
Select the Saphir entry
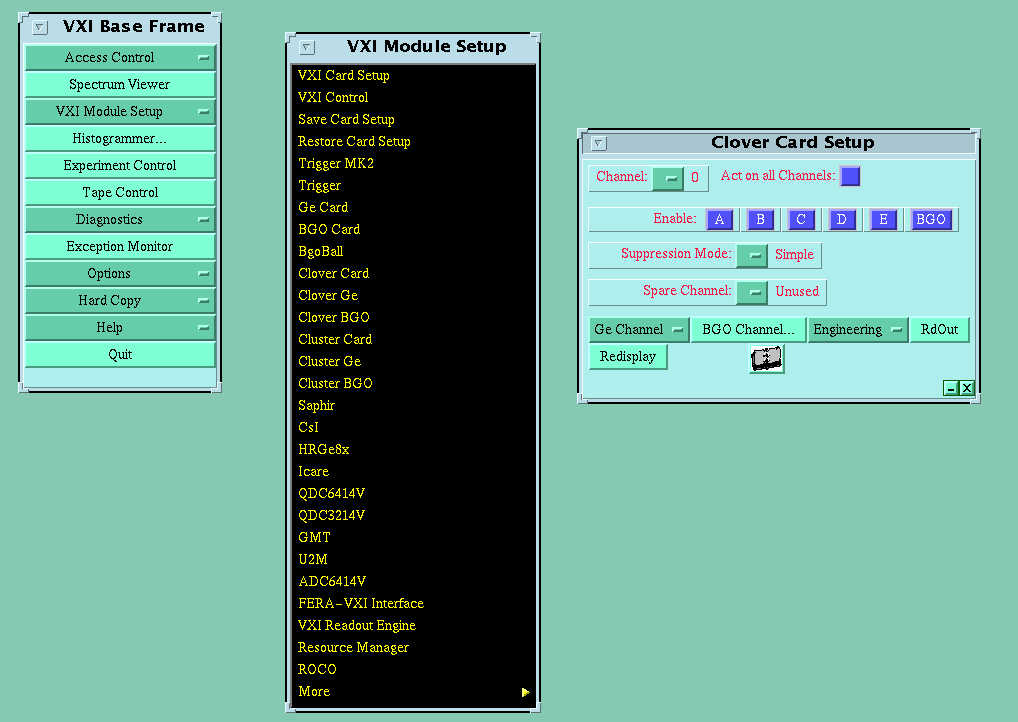(413, 406)
